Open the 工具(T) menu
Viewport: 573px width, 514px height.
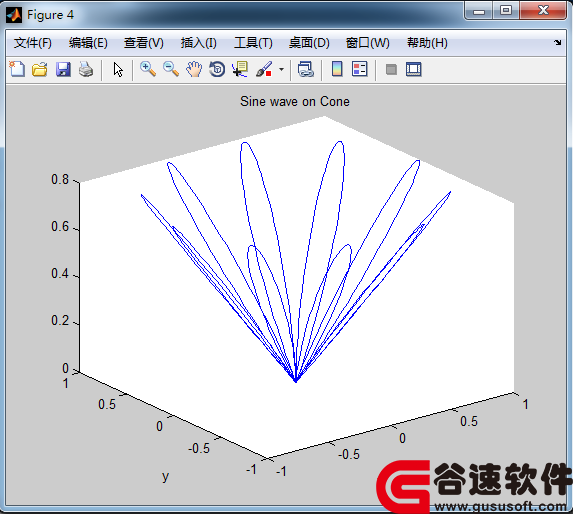(x=253, y=43)
